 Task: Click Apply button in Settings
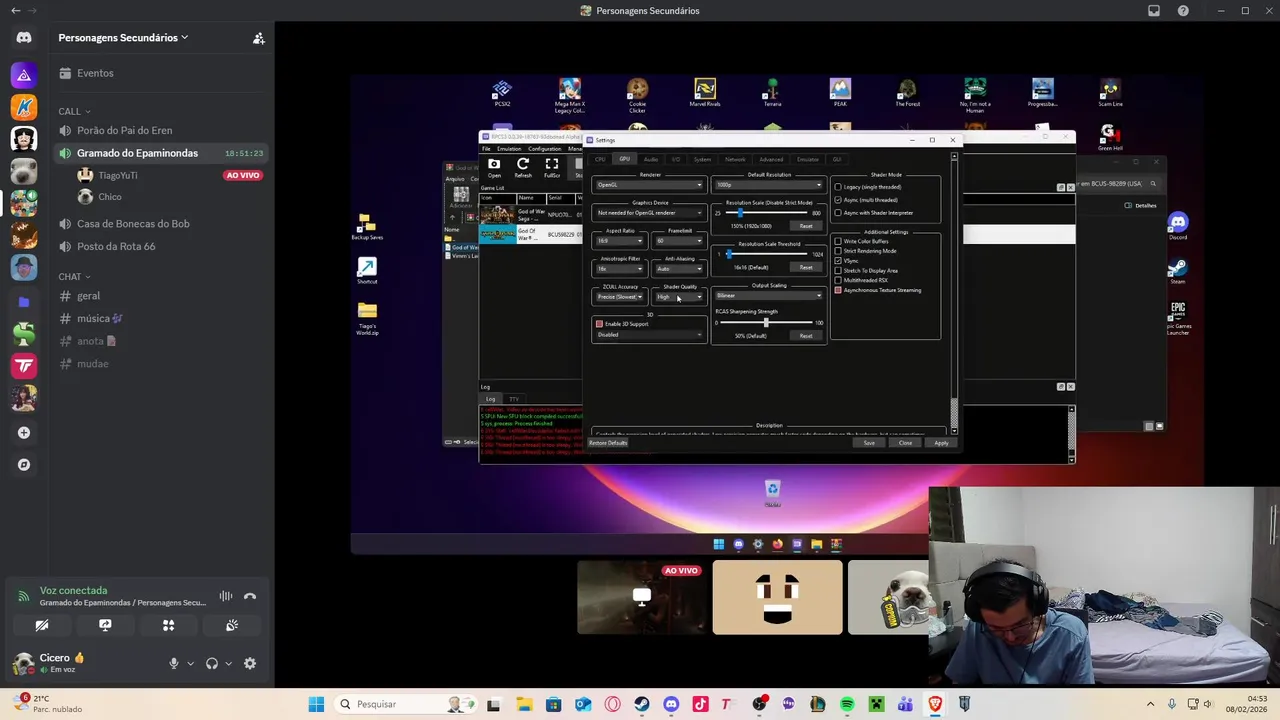941,443
